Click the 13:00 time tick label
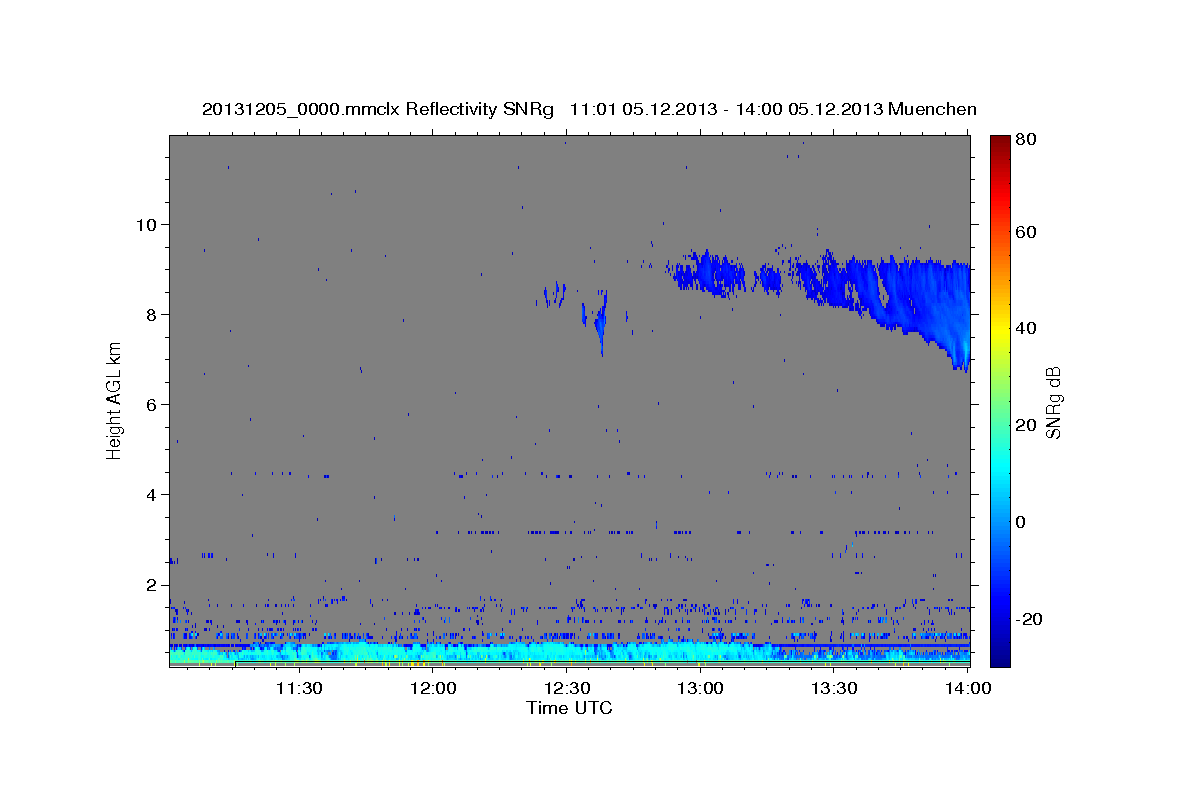This screenshot has width=1200, height=800. [x=701, y=688]
